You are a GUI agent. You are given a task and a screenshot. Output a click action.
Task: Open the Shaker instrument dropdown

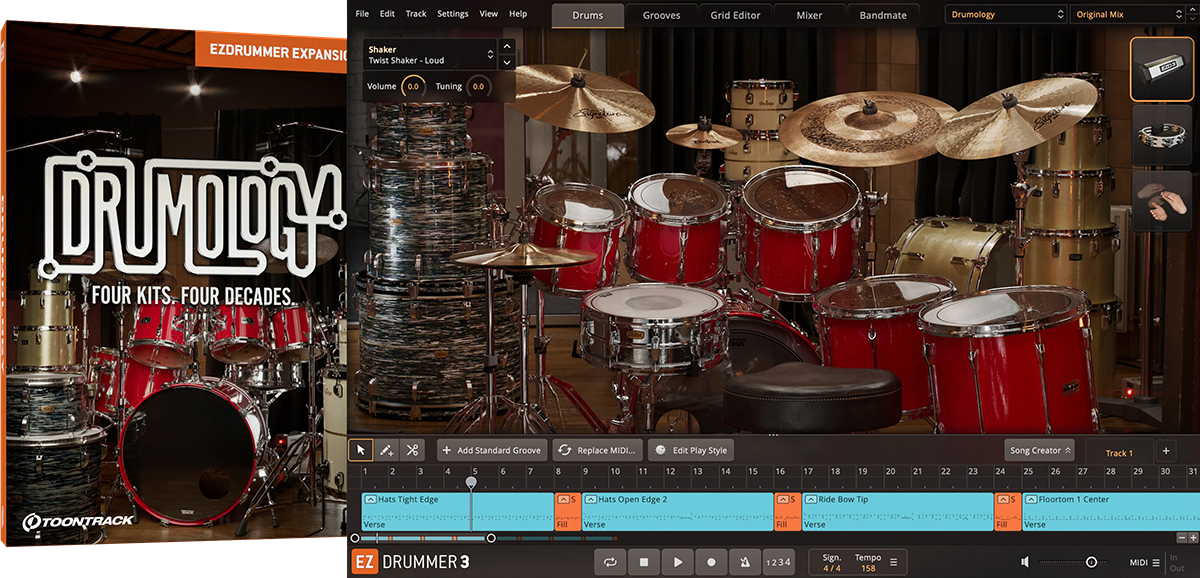[x=431, y=54]
